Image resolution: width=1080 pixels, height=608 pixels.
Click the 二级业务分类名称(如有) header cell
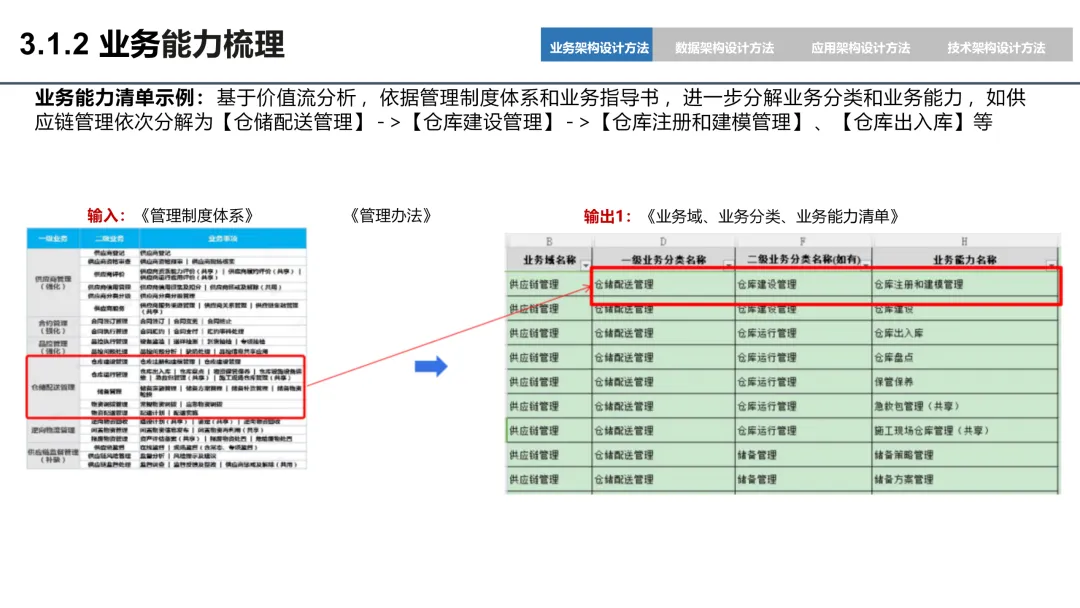(x=803, y=260)
